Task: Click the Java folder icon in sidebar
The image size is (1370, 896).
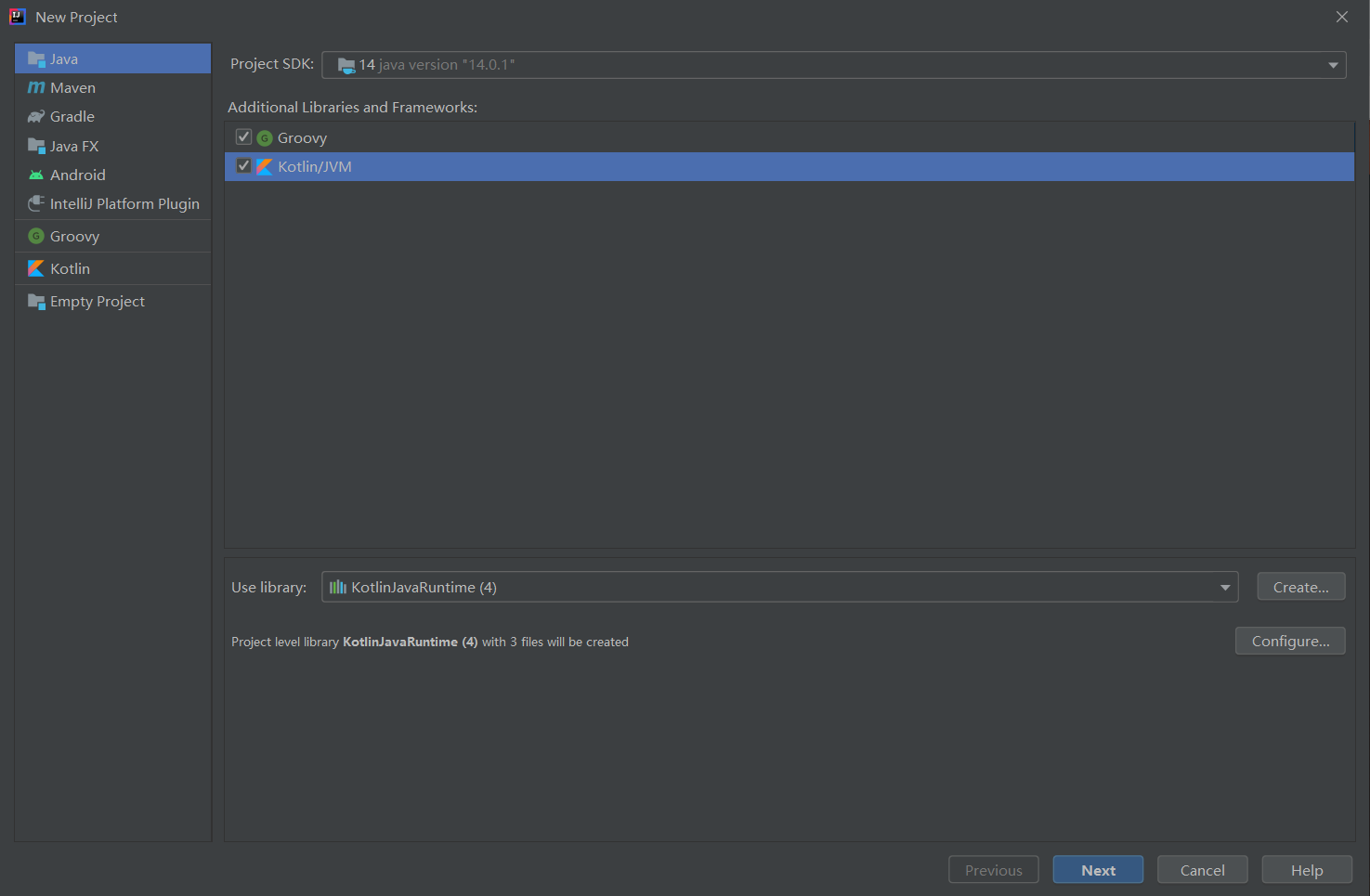Action: click(36, 59)
